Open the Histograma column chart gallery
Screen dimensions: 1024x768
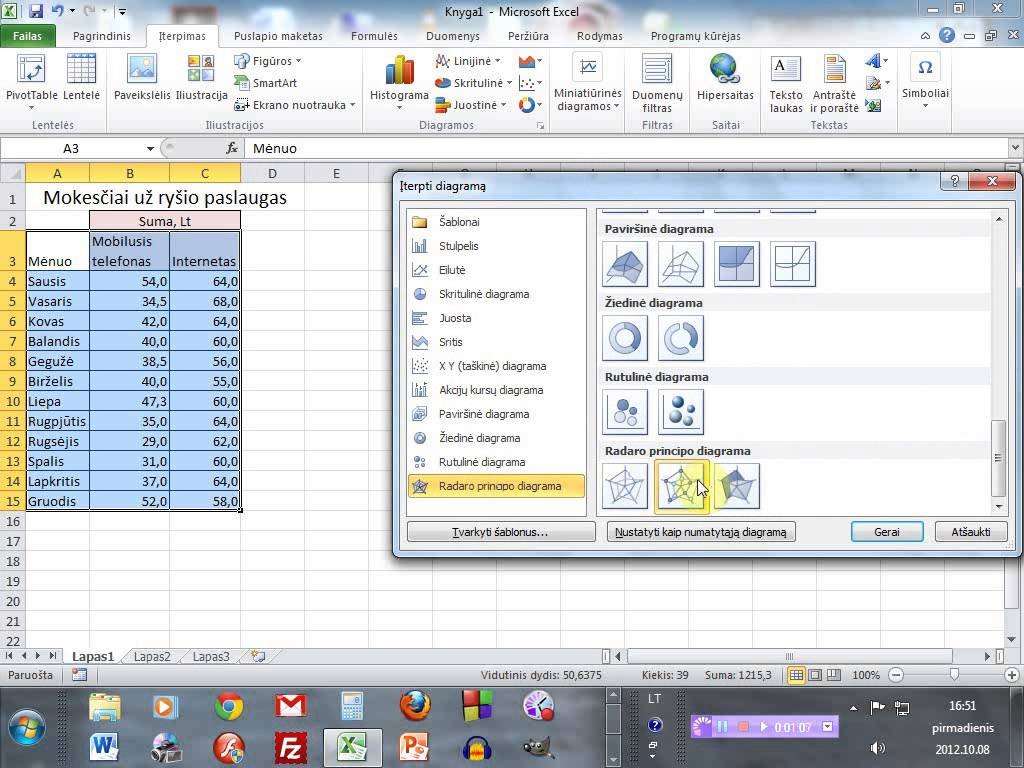[399, 81]
